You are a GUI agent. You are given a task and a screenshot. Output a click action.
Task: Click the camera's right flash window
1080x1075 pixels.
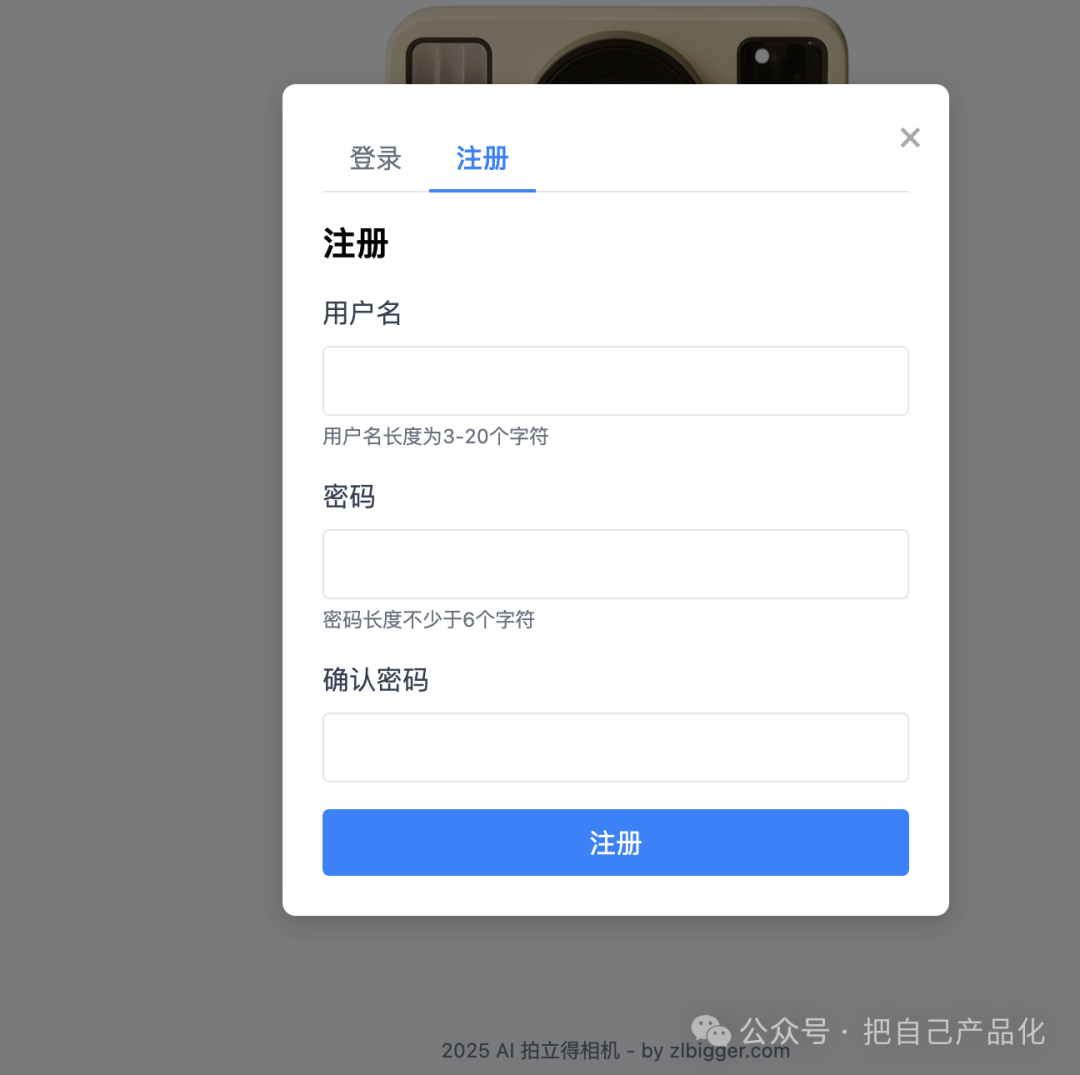pos(782,62)
